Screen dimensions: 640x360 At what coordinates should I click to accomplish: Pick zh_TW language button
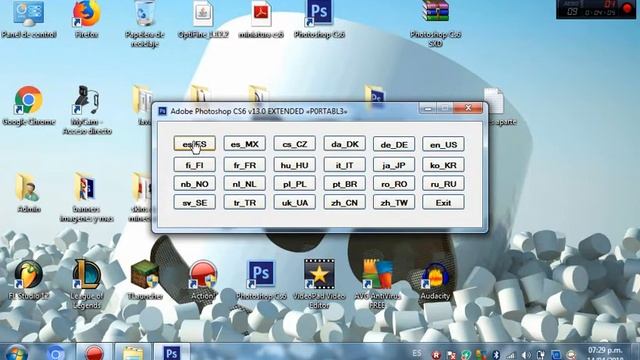pyautogui.click(x=394, y=202)
